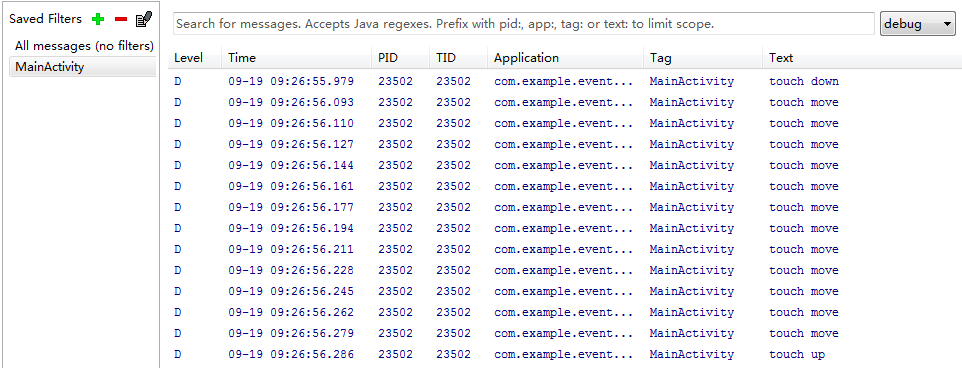Select timestamp 09-19 09:26:56.161

(x=291, y=186)
